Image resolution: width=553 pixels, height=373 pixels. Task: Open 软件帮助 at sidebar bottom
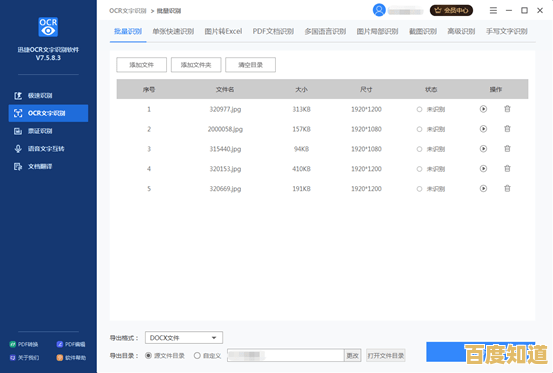coord(71,357)
